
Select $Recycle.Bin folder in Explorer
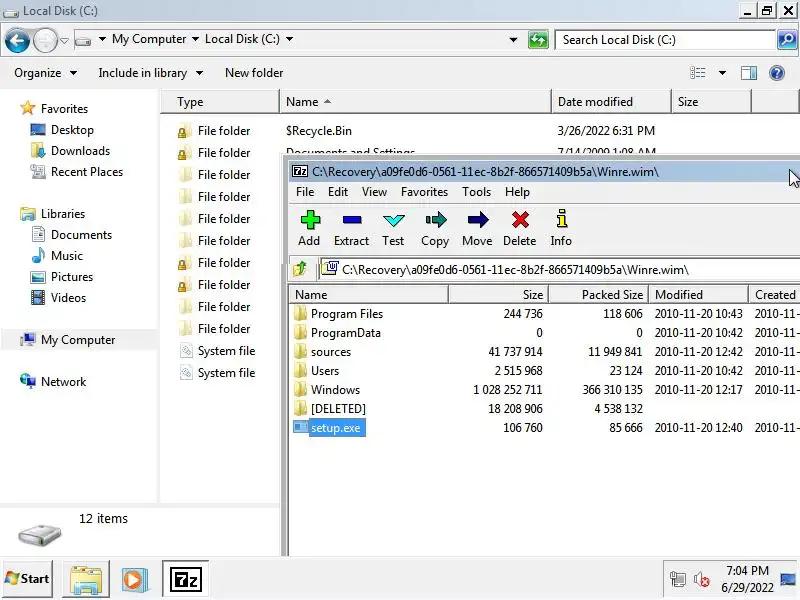click(318, 131)
